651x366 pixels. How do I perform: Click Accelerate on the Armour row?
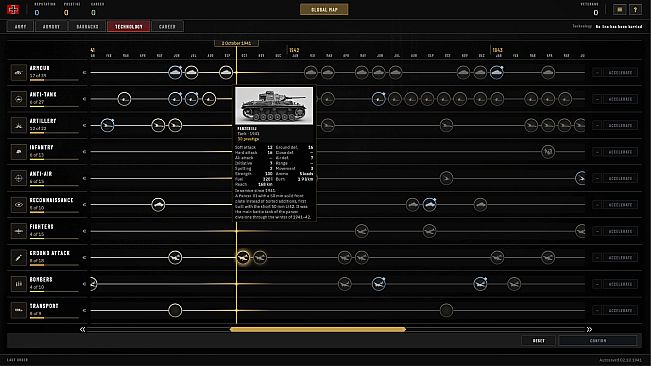point(620,73)
